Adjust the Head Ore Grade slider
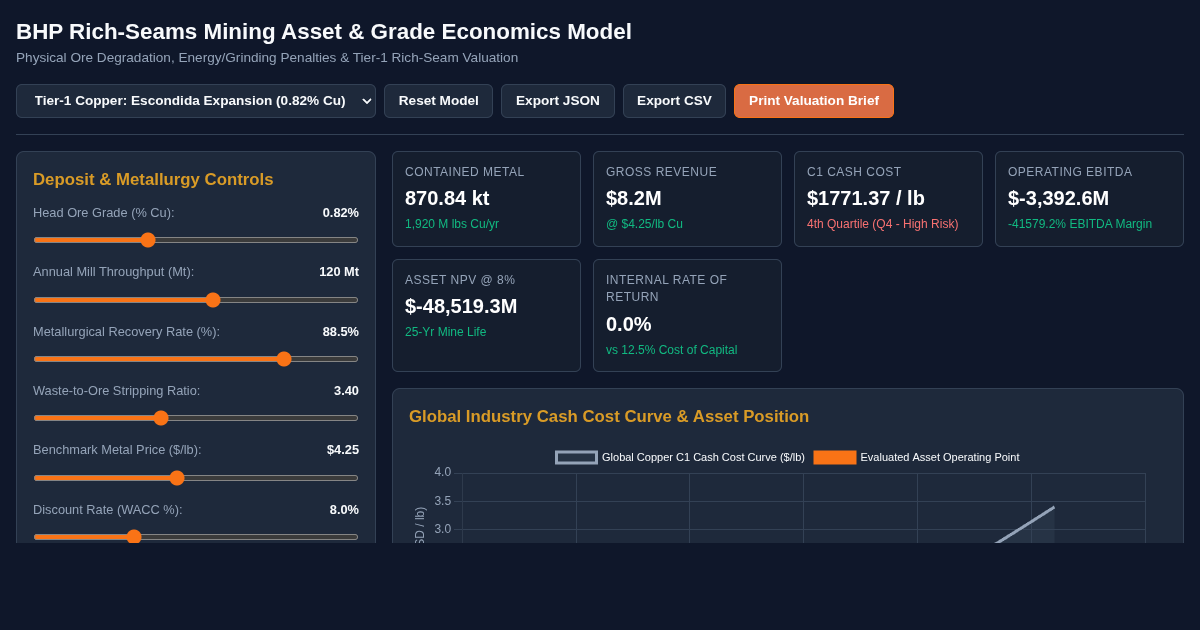The width and height of the screenshot is (1200, 630). tap(196, 240)
